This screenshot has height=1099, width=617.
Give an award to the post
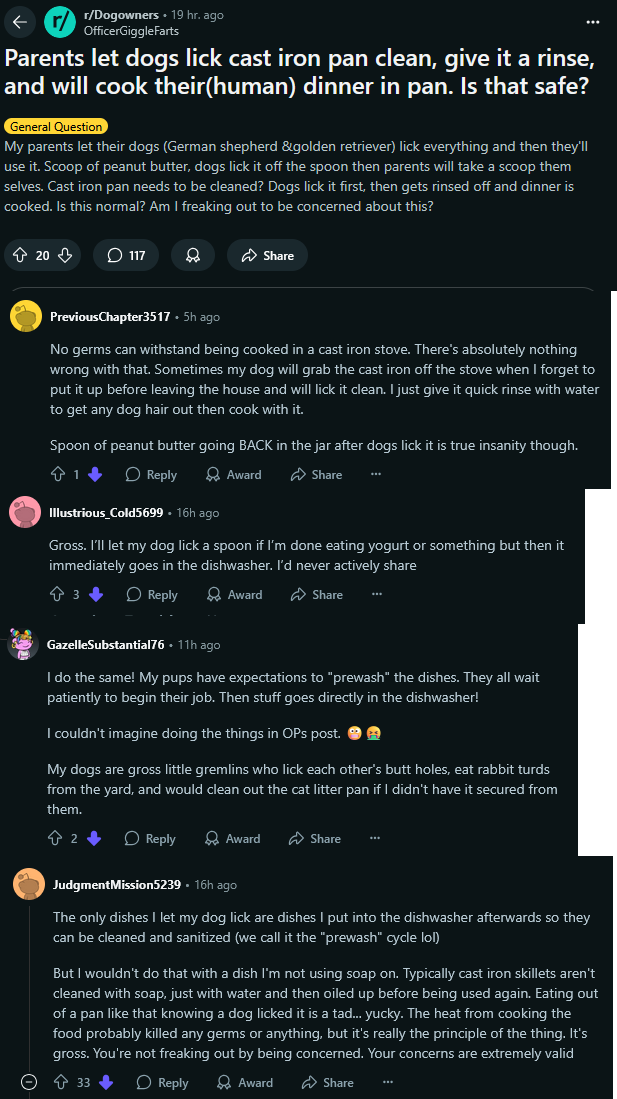[x=193, y=255]
